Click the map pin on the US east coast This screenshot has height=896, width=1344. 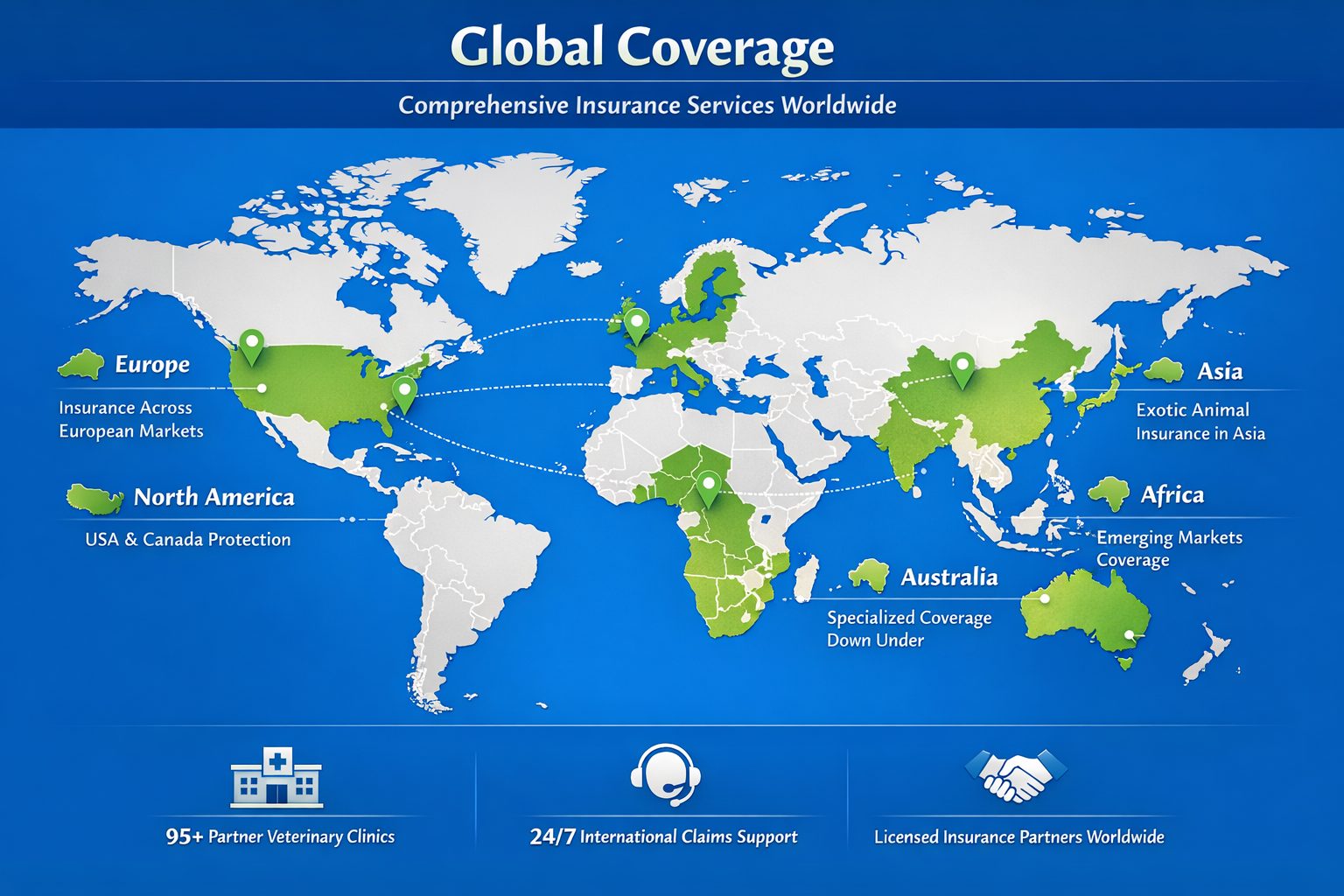(404, 393)
